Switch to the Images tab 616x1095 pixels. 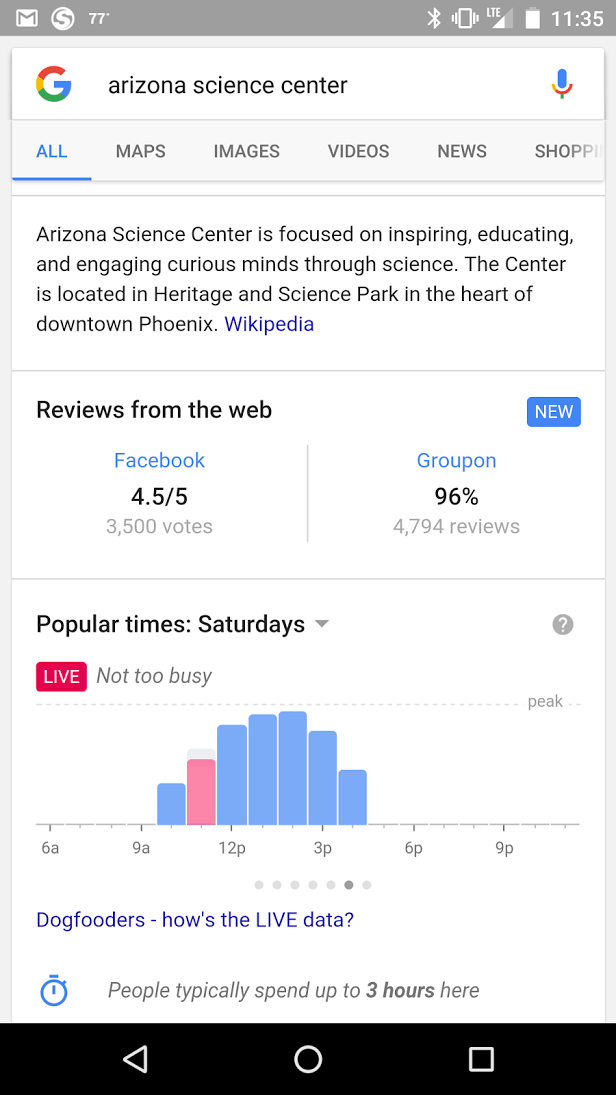pyautogui.click(x=247, y=151)
